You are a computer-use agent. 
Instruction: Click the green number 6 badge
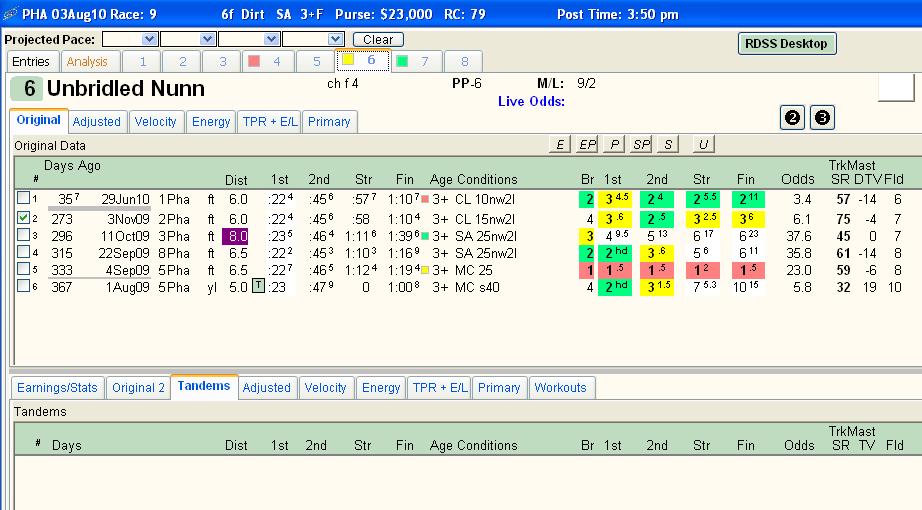pyautogui.click(x=26, y=89)
